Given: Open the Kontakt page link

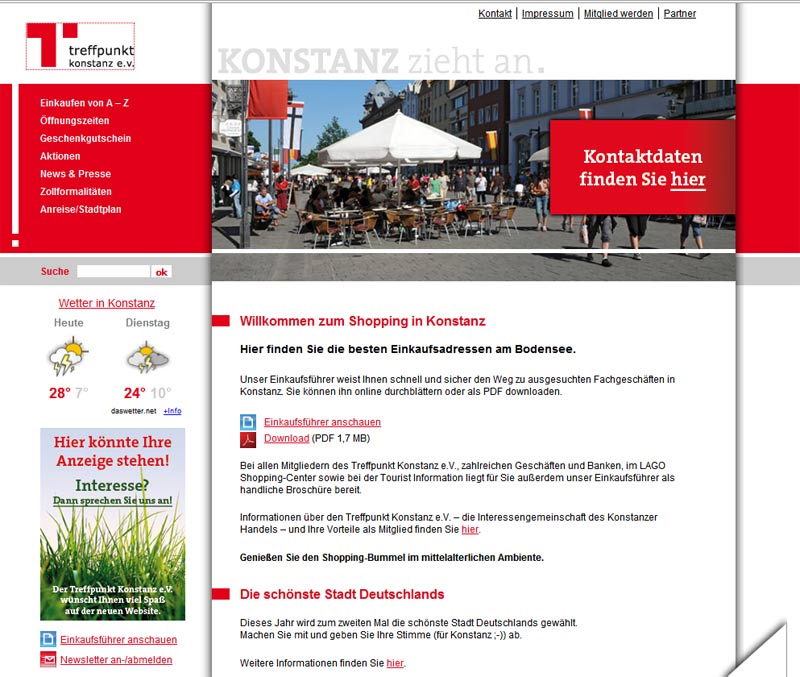Looking at the screenshot, I should pos(495,14).
